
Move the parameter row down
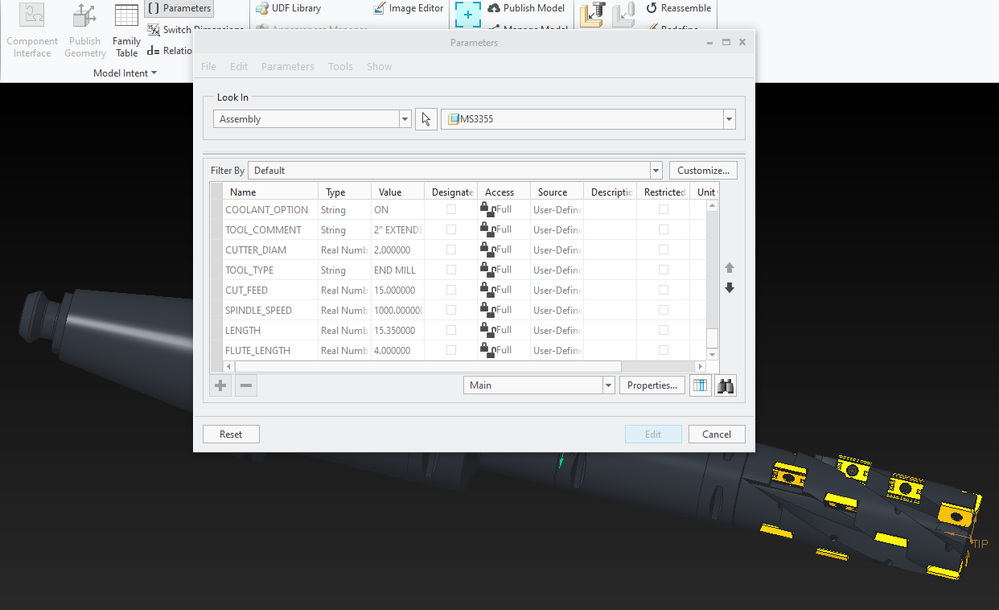coord(729,288)
